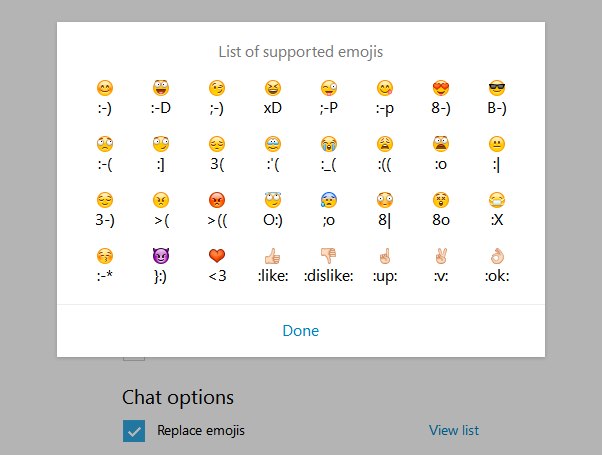Click the loudly crying emoji :_(

pos(329,144)
